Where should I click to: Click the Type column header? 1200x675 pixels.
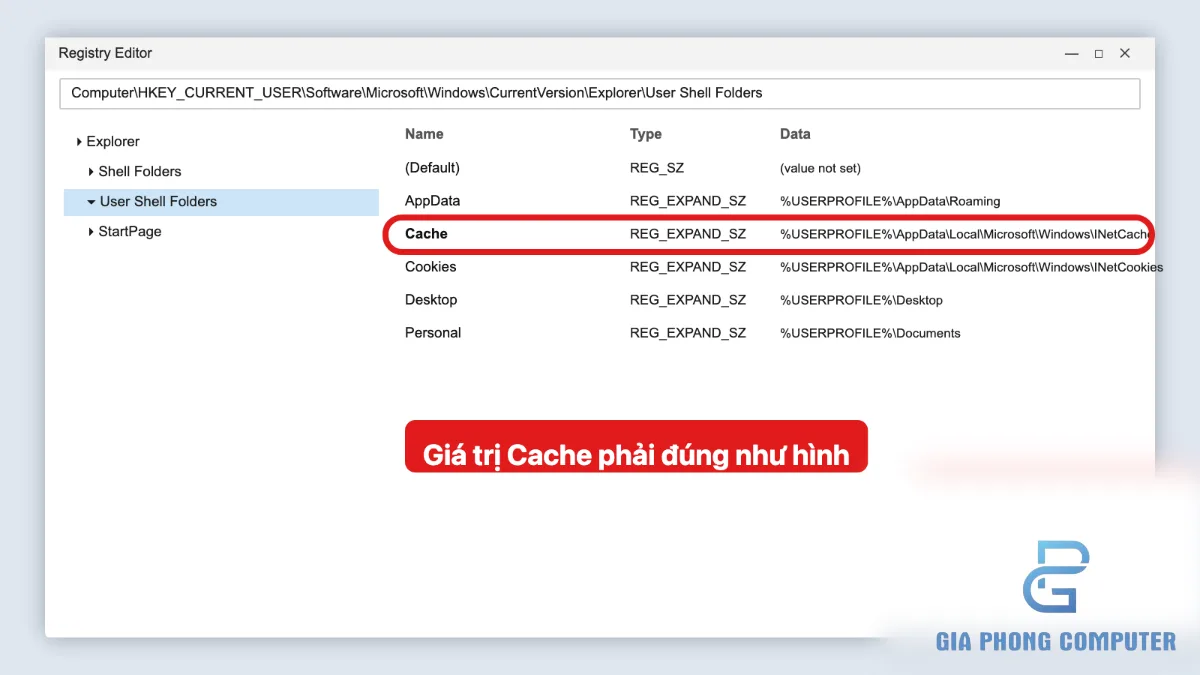[x=646, y=134]
